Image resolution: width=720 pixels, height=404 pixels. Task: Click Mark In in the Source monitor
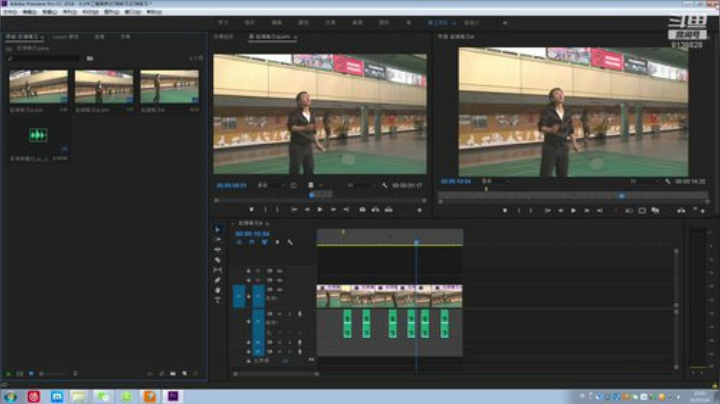(x=265, y=210)
